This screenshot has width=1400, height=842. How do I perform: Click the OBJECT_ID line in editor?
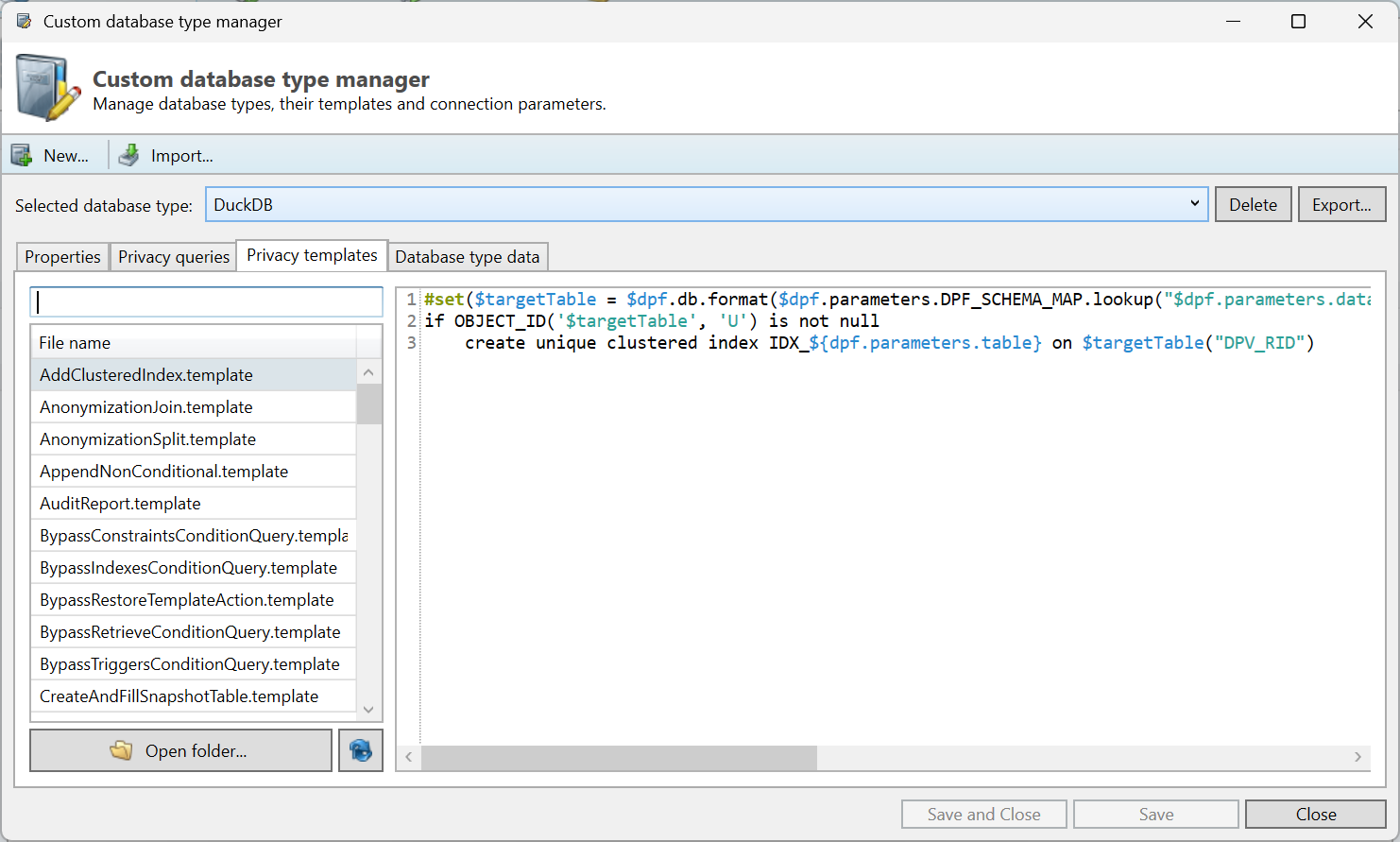coord(652,321)
